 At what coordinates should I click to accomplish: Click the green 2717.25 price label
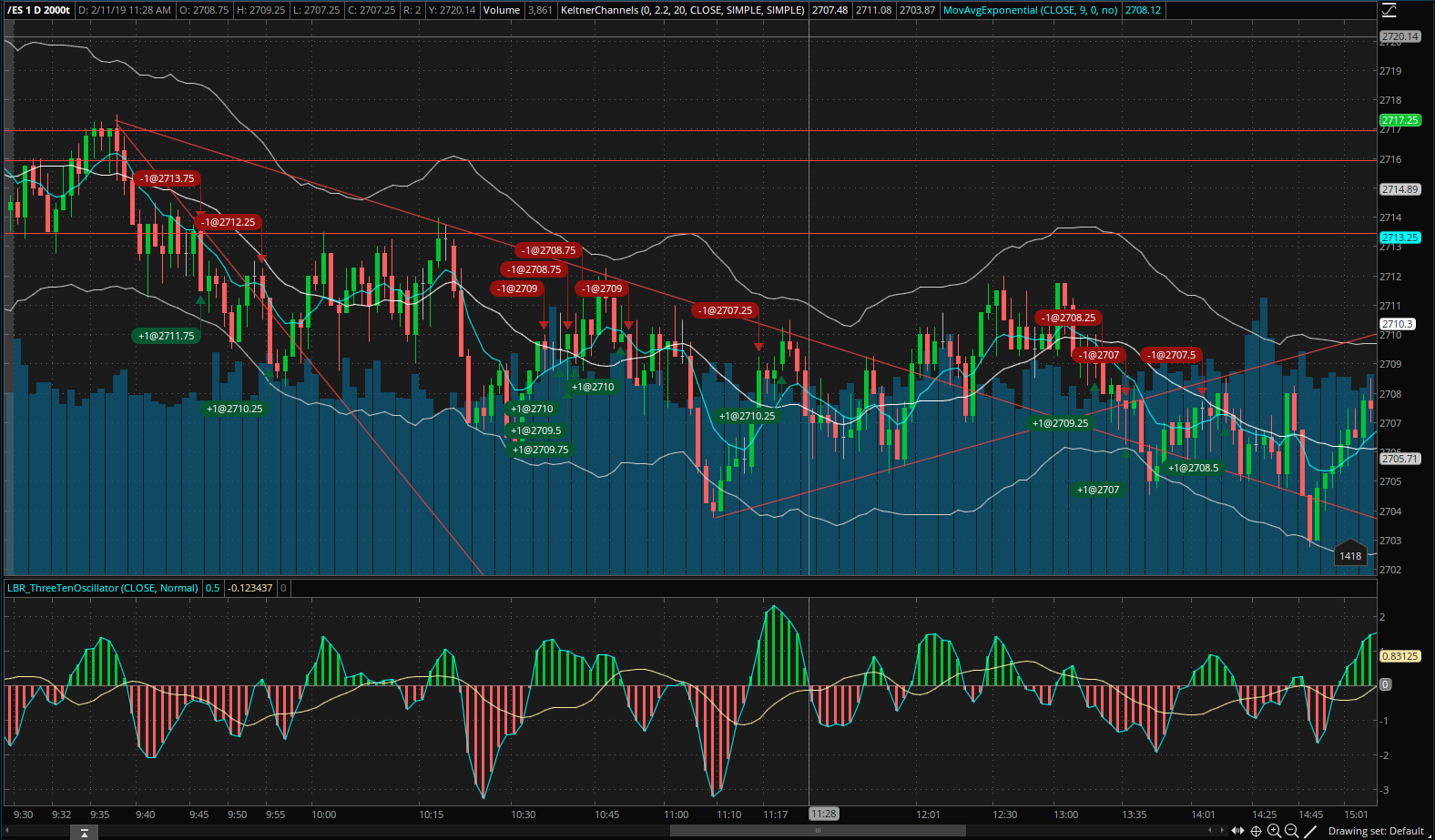click(1399, 120)
